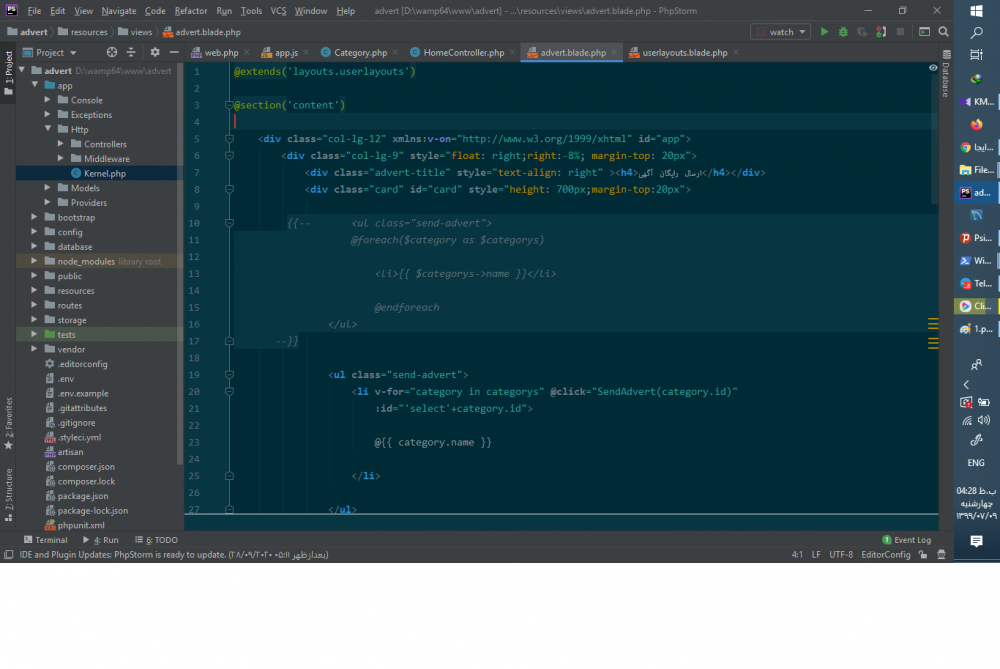Click the Collapse All icon in Project panel
1000x669 pixels.
pos(131,52)
